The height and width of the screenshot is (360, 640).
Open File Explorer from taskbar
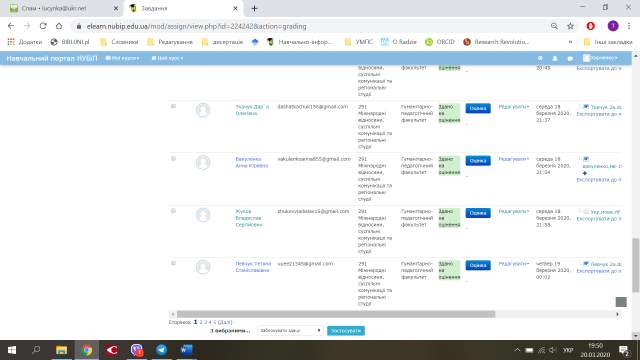[61, 350]
